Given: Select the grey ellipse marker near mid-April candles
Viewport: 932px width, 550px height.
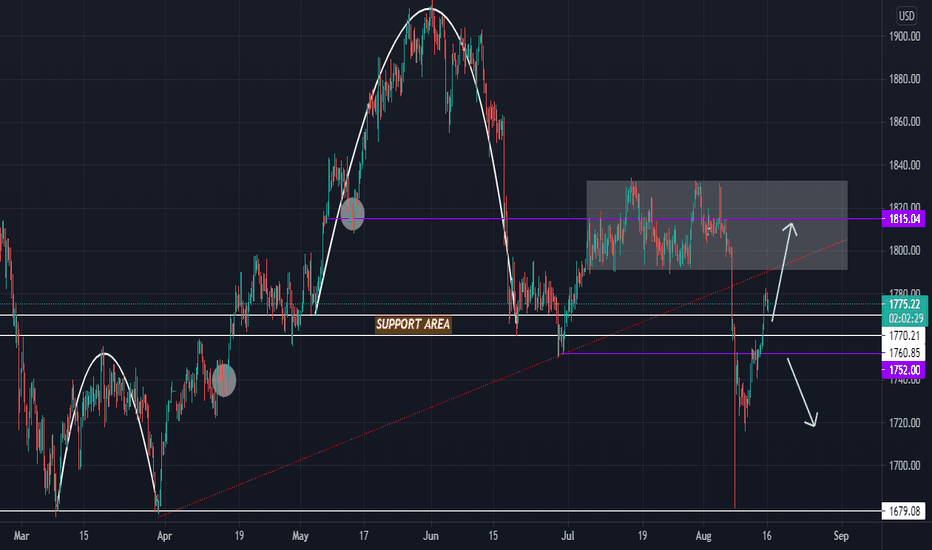Looking at the screenshot, I should click(x=224, y=380).
